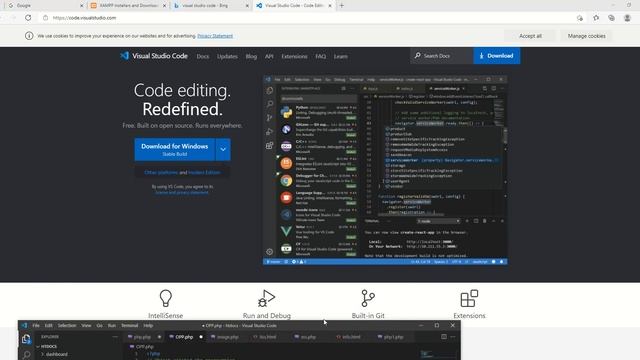Open the Go menu in the VS Code window
The width and height of the screenshot is (640, 360).
[100, 326]
